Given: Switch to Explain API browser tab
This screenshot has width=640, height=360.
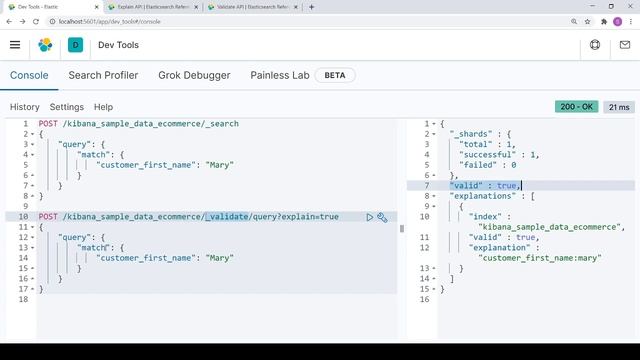Looking at the screenshot, I should (153, 7).
